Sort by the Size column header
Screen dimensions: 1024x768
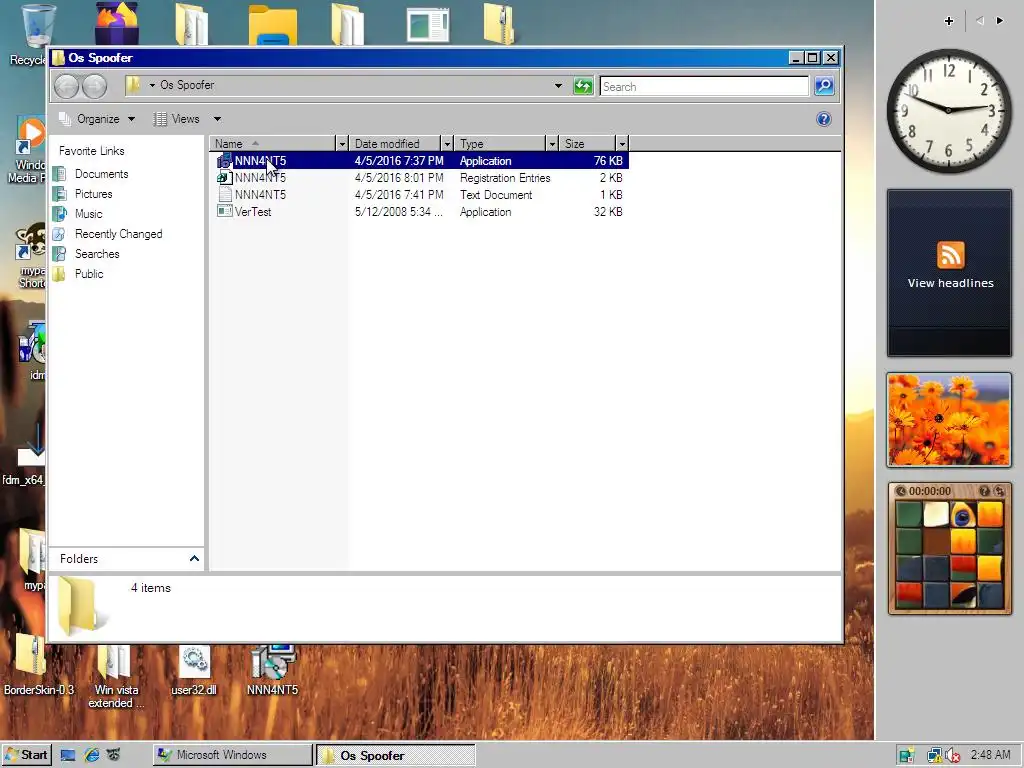tap(588, 144)
